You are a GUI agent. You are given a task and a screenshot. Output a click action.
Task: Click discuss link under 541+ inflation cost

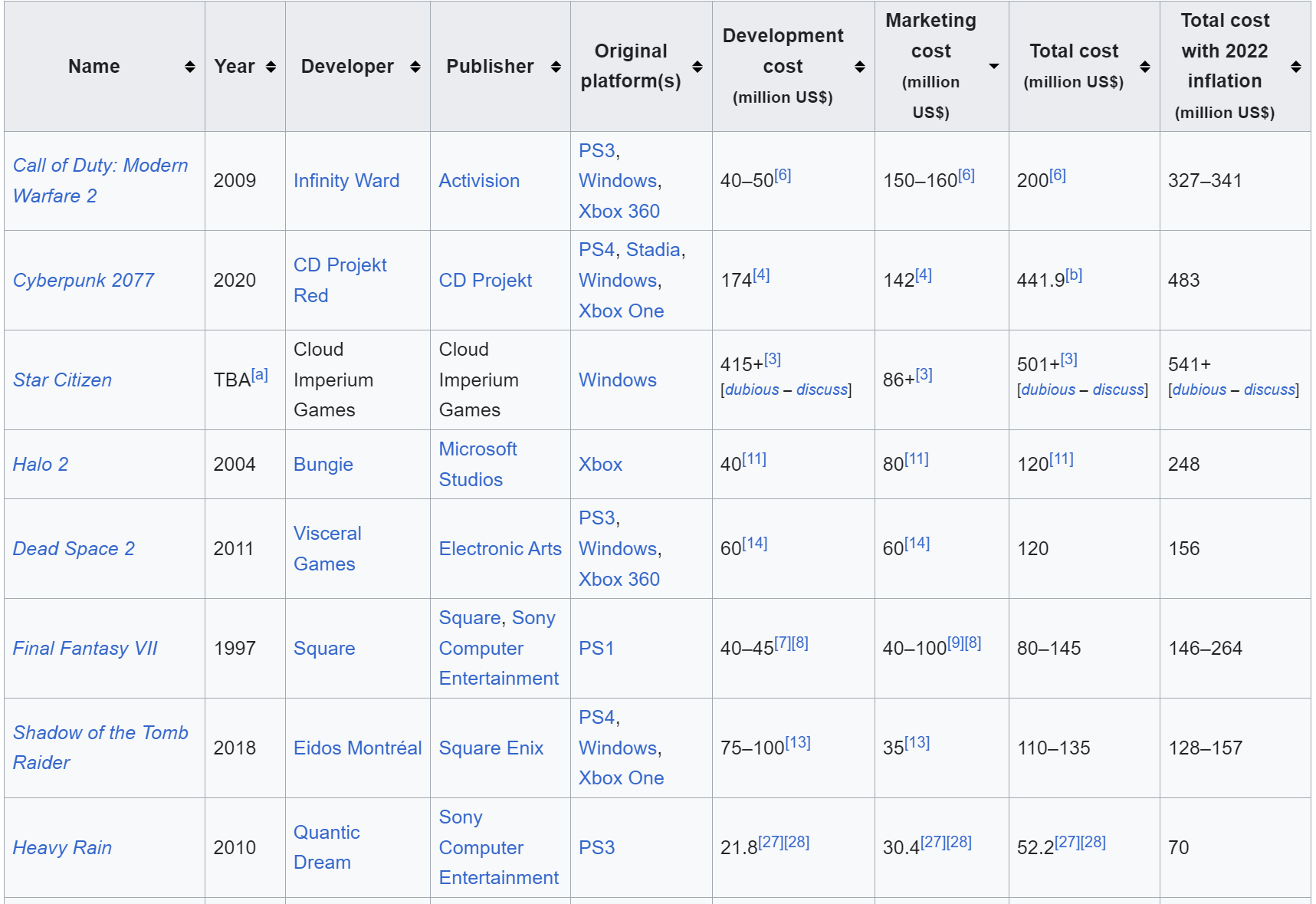point(1269,390)
